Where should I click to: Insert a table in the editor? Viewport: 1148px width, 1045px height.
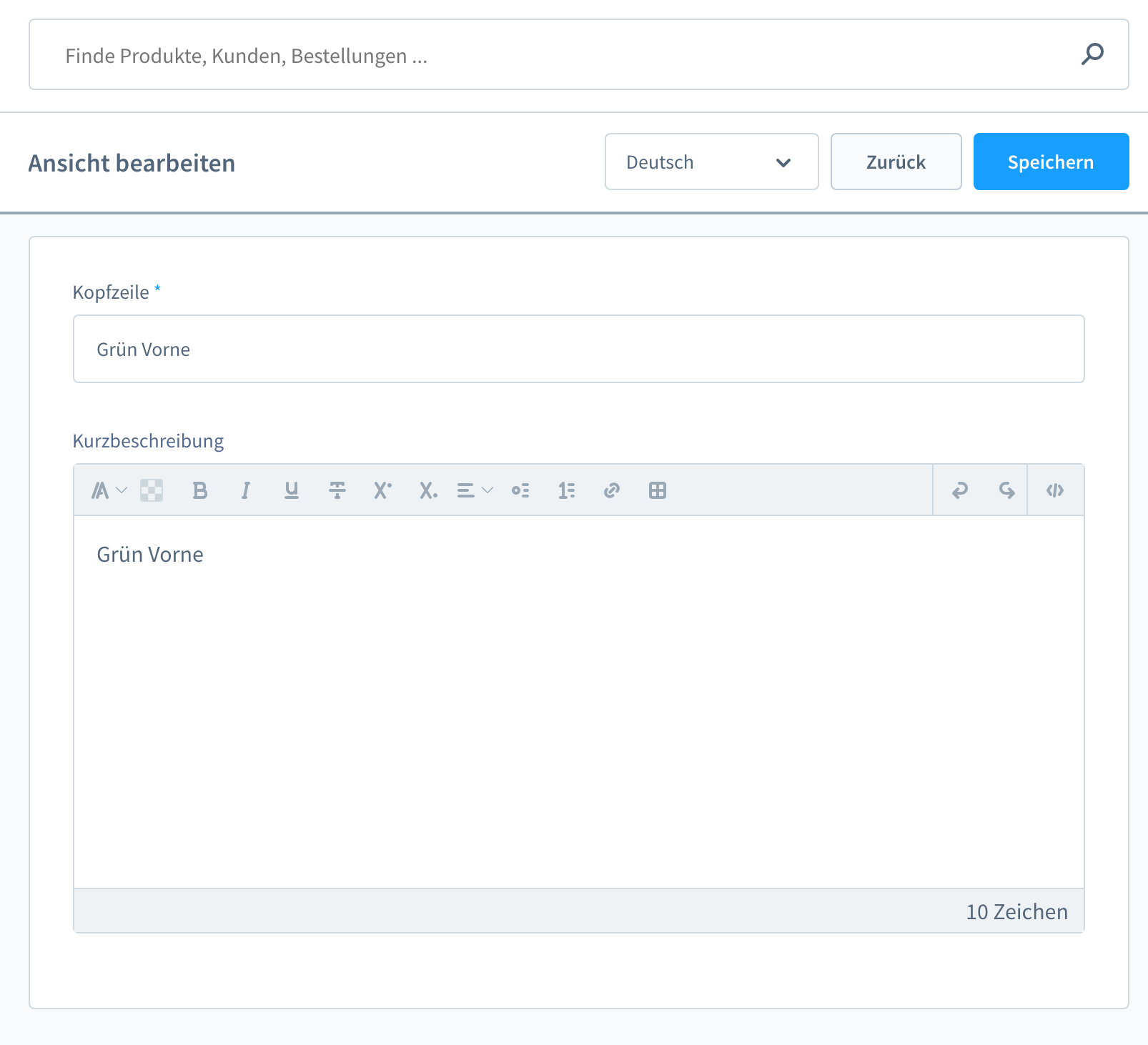tap(658, 490)
